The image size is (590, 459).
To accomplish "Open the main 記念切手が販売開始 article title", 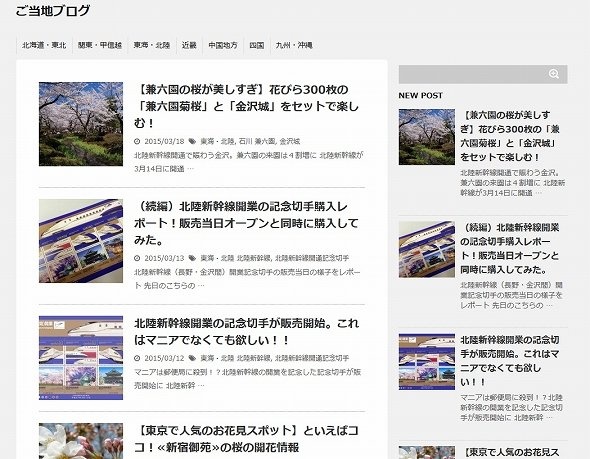I will pyautogui.click(x=246, y=332).
